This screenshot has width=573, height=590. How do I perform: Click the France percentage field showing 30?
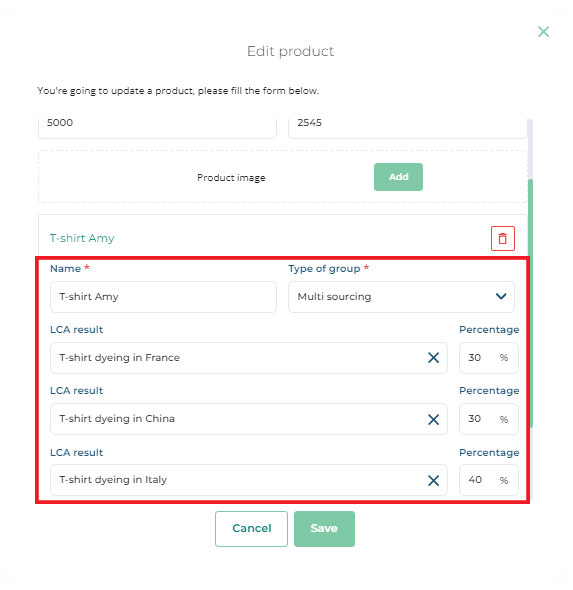click(489, 358)
